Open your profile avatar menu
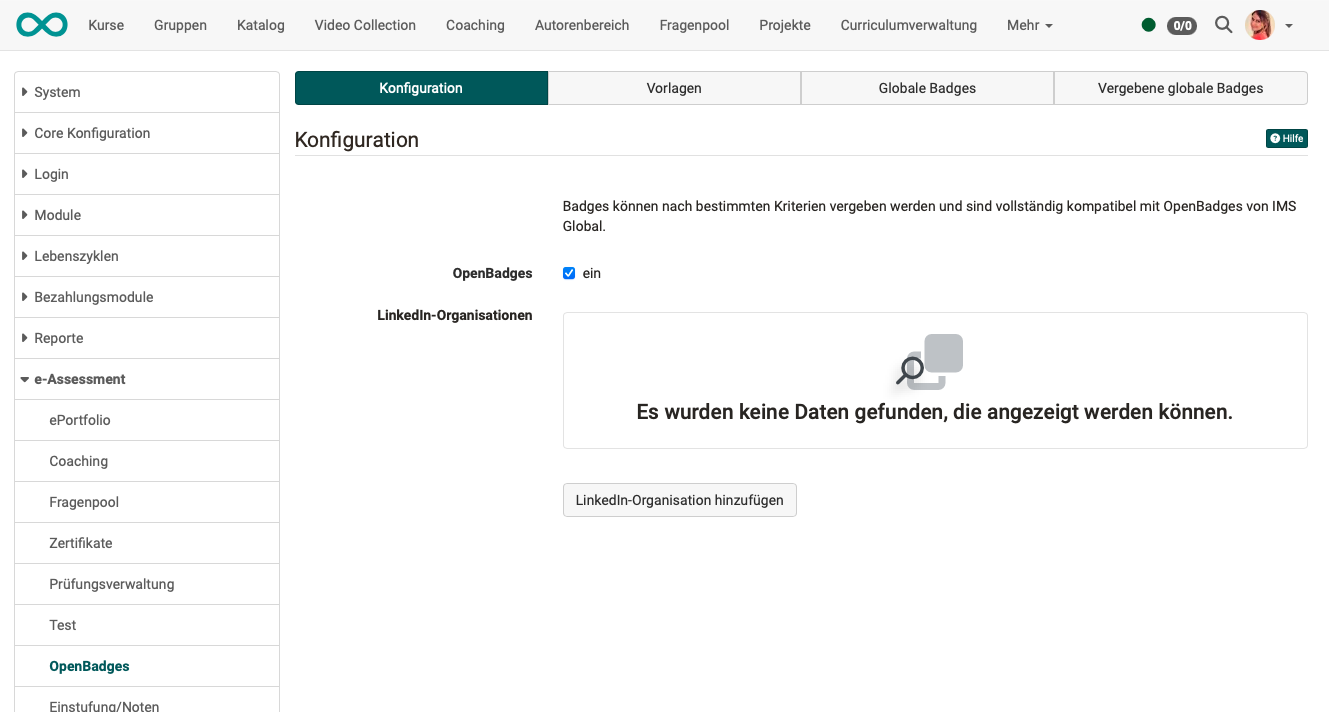The width and height of the screenshot is (1329, 712). click(1259, 25)
